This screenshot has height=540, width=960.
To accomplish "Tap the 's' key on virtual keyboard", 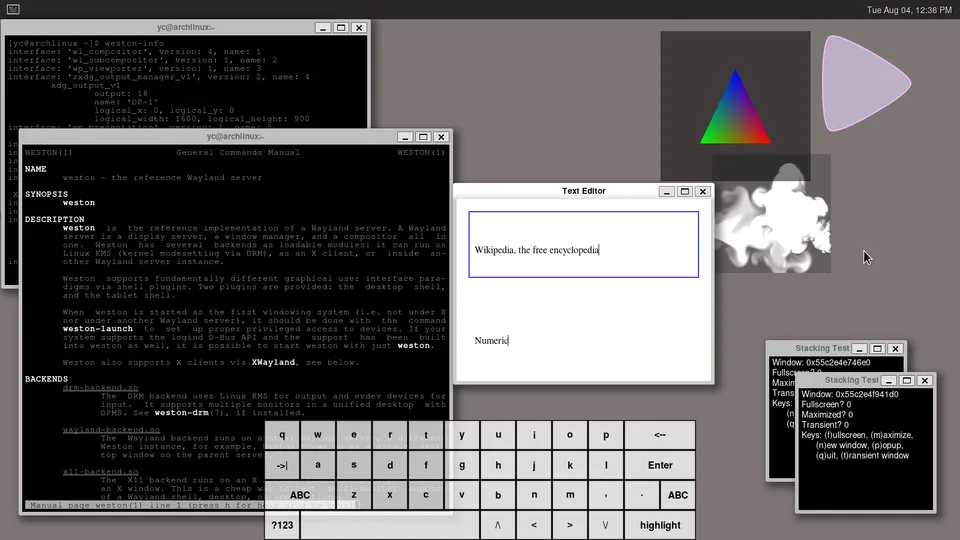I will pyautogui.click(x=354, y=465).
